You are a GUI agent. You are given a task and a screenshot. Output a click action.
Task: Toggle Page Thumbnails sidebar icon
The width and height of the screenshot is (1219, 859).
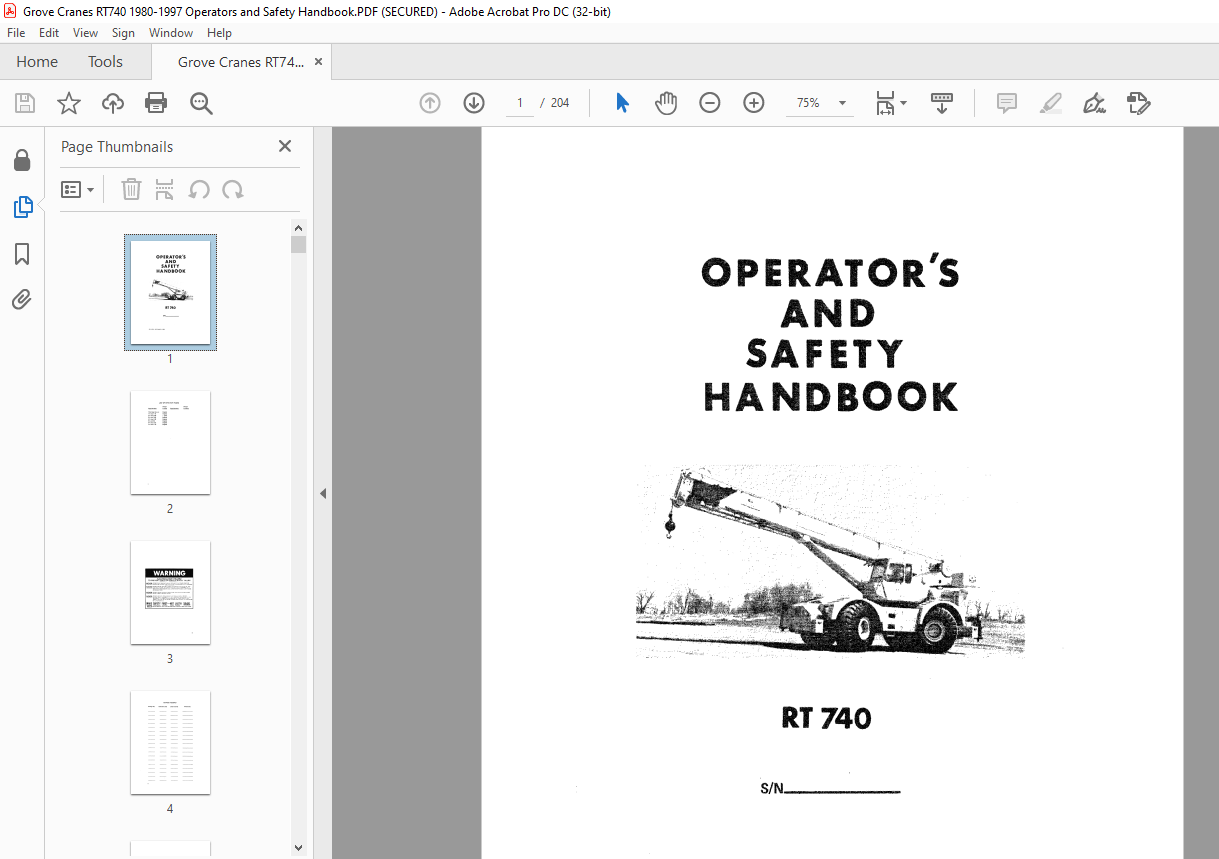point(22,207)
